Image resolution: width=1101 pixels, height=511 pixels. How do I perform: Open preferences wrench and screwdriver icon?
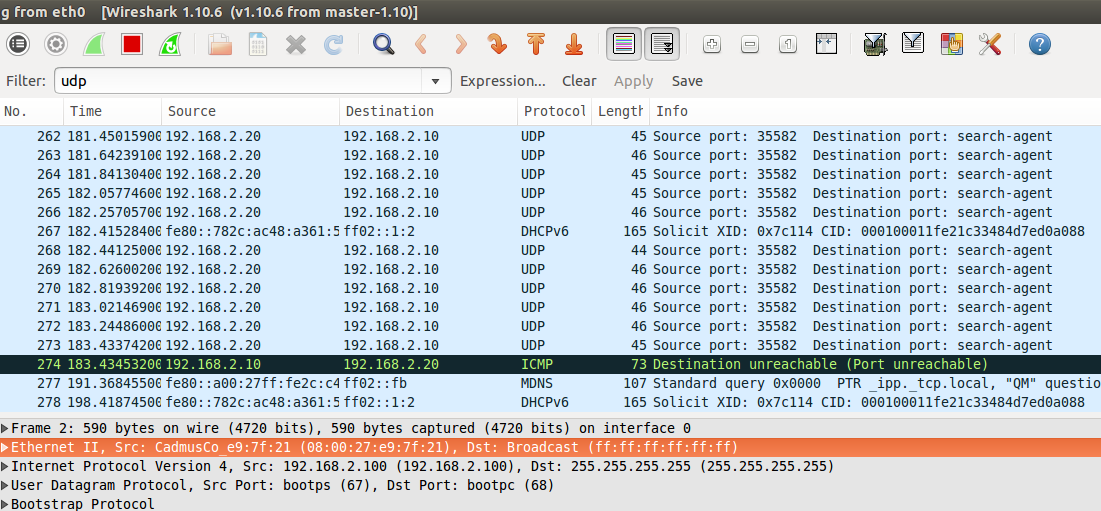point(989,44)
